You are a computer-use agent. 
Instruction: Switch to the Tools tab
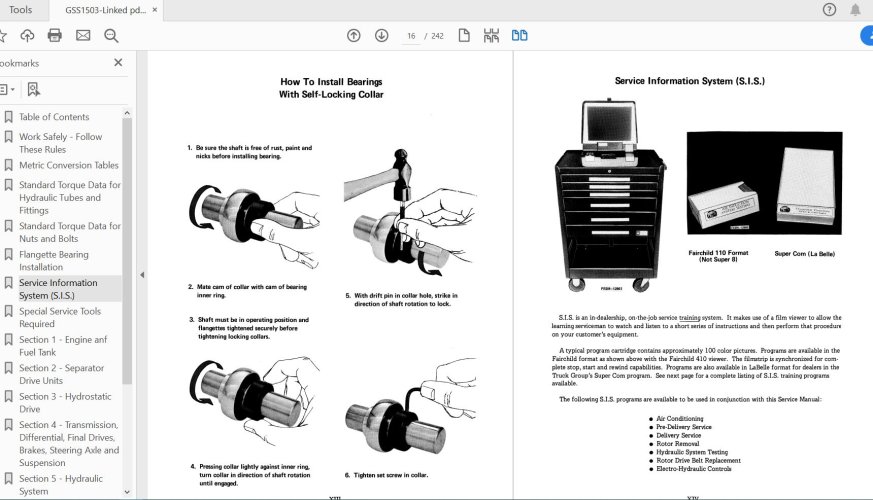click(x=20, y=10)
